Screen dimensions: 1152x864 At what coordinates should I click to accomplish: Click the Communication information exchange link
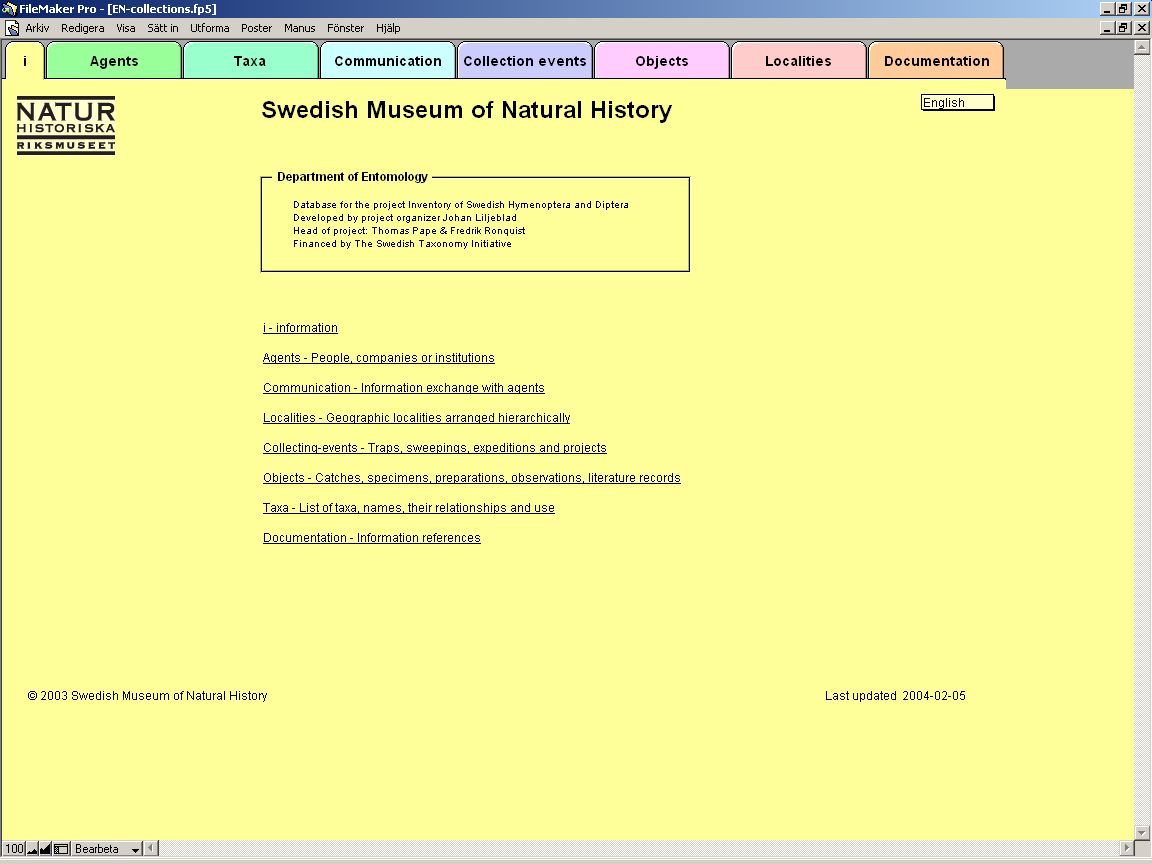tap(403, 388)
